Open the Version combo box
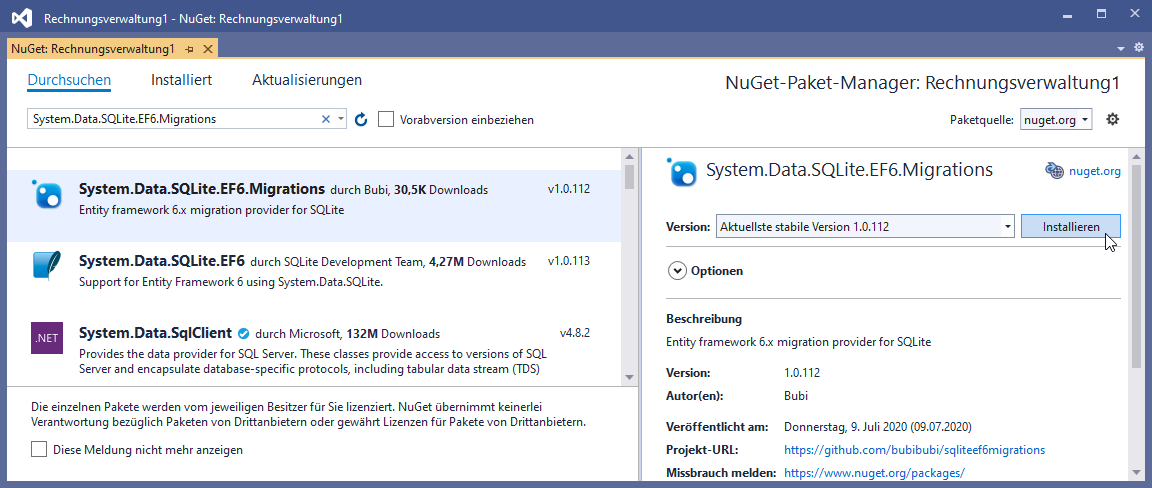This screenshot has width=1152, height=488. tap(865, 226)
